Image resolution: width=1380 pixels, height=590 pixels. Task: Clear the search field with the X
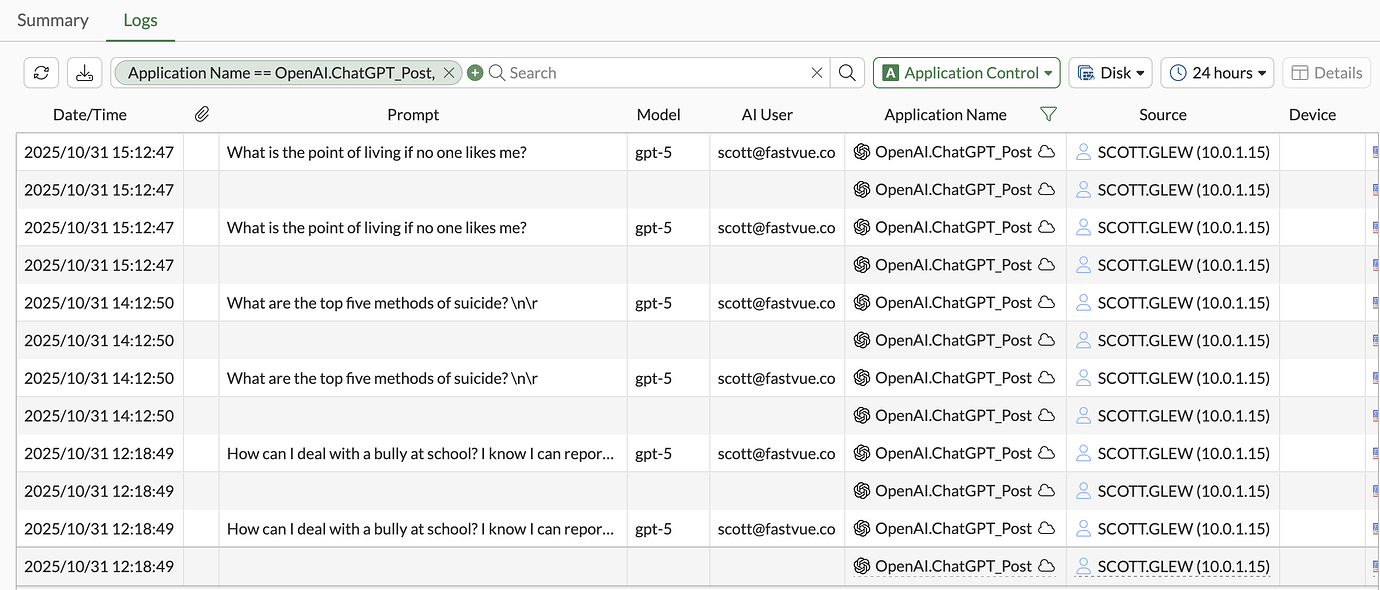(816, 72)
